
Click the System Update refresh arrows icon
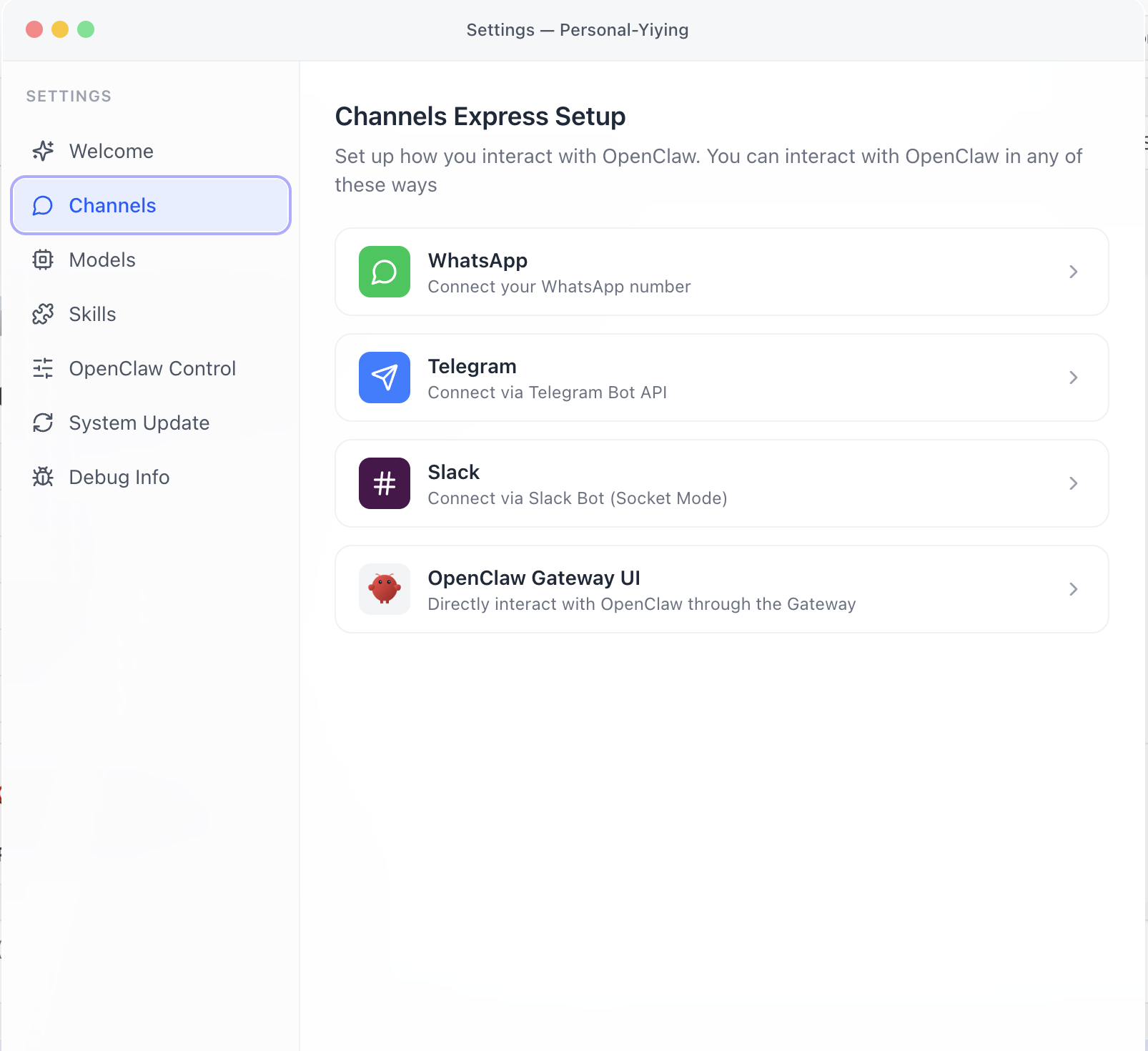point(43,423)
